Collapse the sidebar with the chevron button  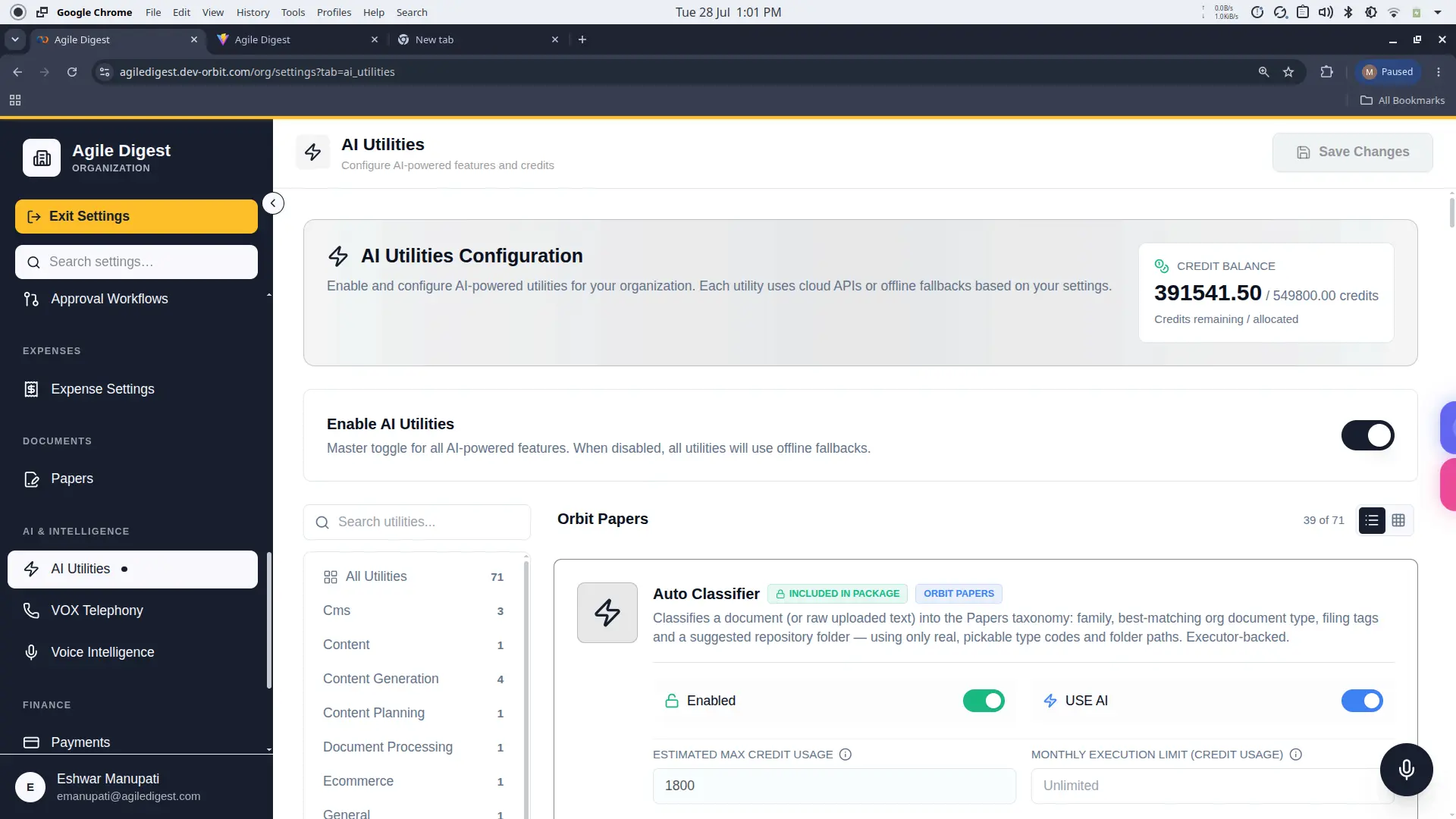tap(273, 203)
